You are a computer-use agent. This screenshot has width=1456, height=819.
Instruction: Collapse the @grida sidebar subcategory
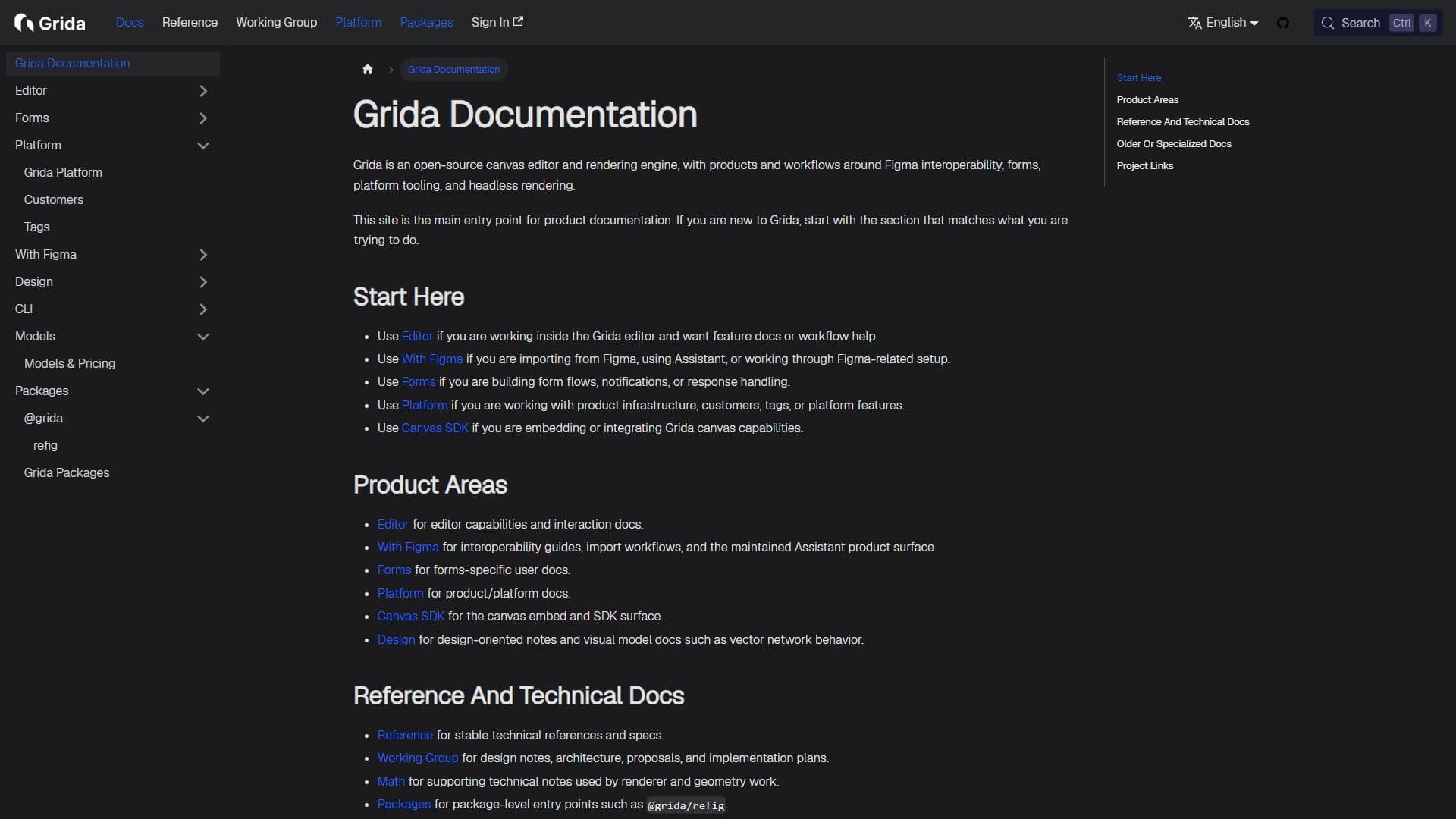[x=202, y=419]
